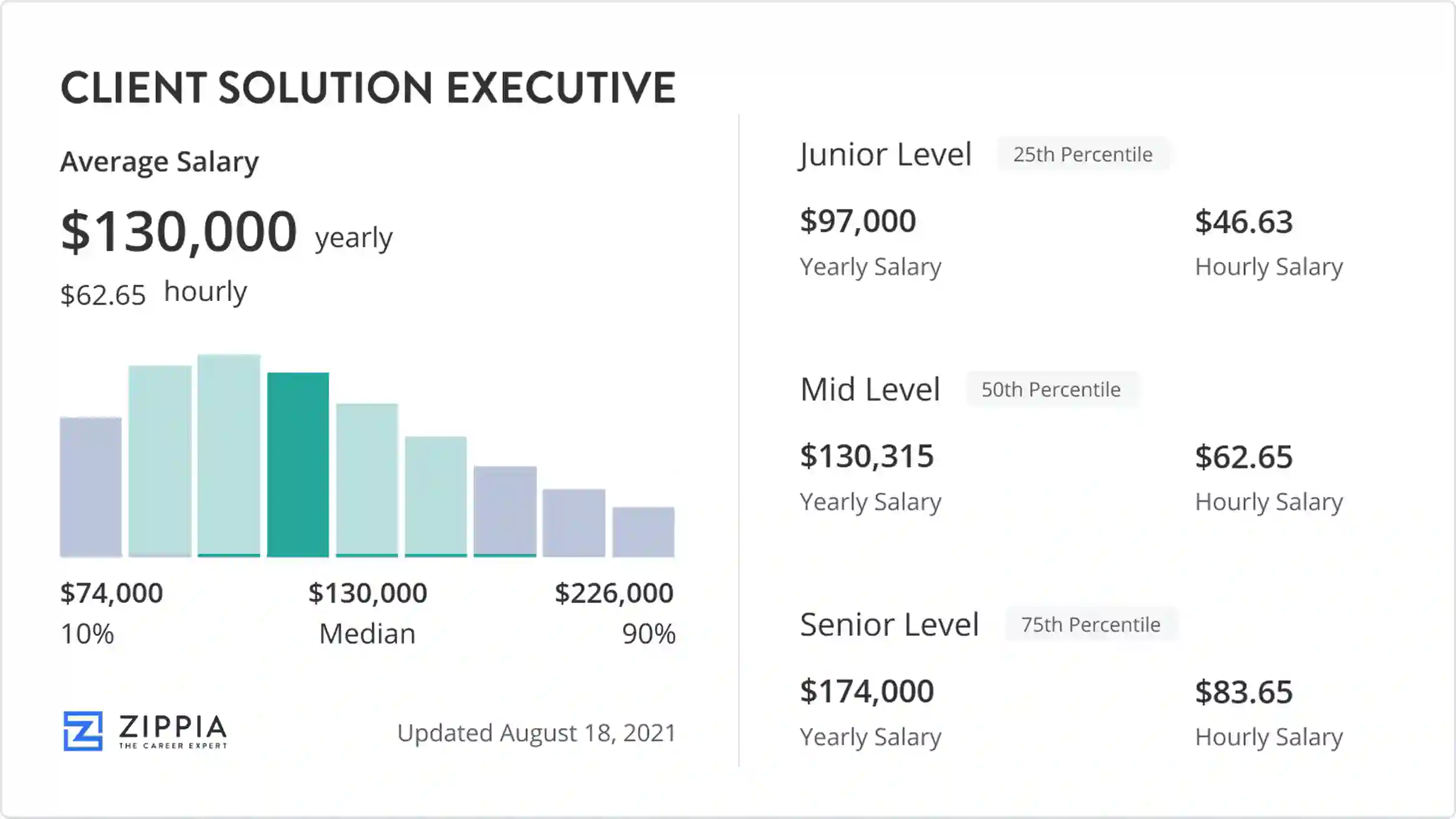Click the highlighted dark teal median bar

tap(298, 464)
